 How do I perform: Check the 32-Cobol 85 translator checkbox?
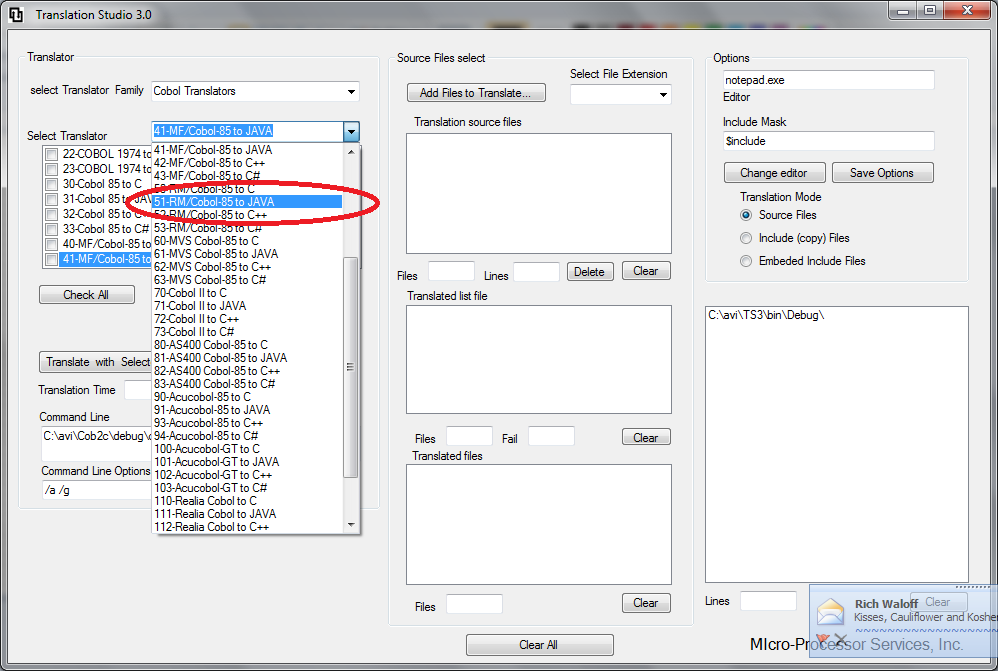(52, 215)
